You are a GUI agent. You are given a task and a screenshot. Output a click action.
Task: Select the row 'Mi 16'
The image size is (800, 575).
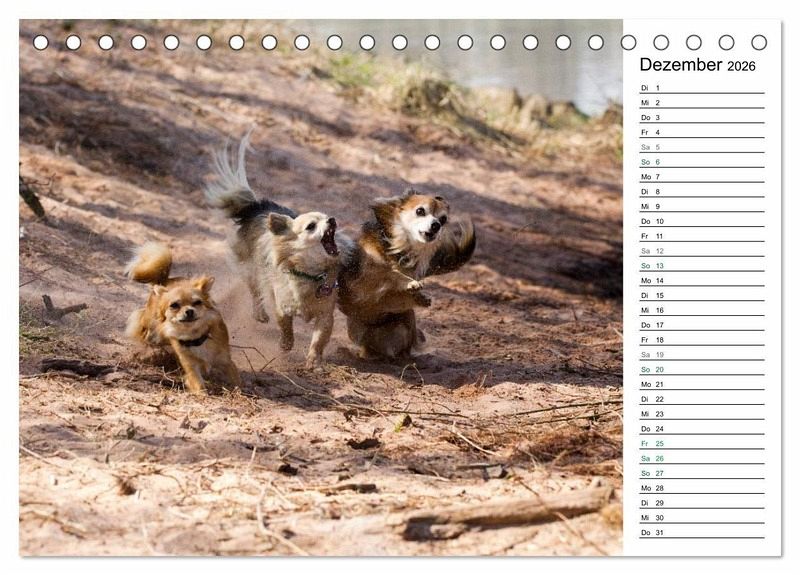(x=702, y=310)
